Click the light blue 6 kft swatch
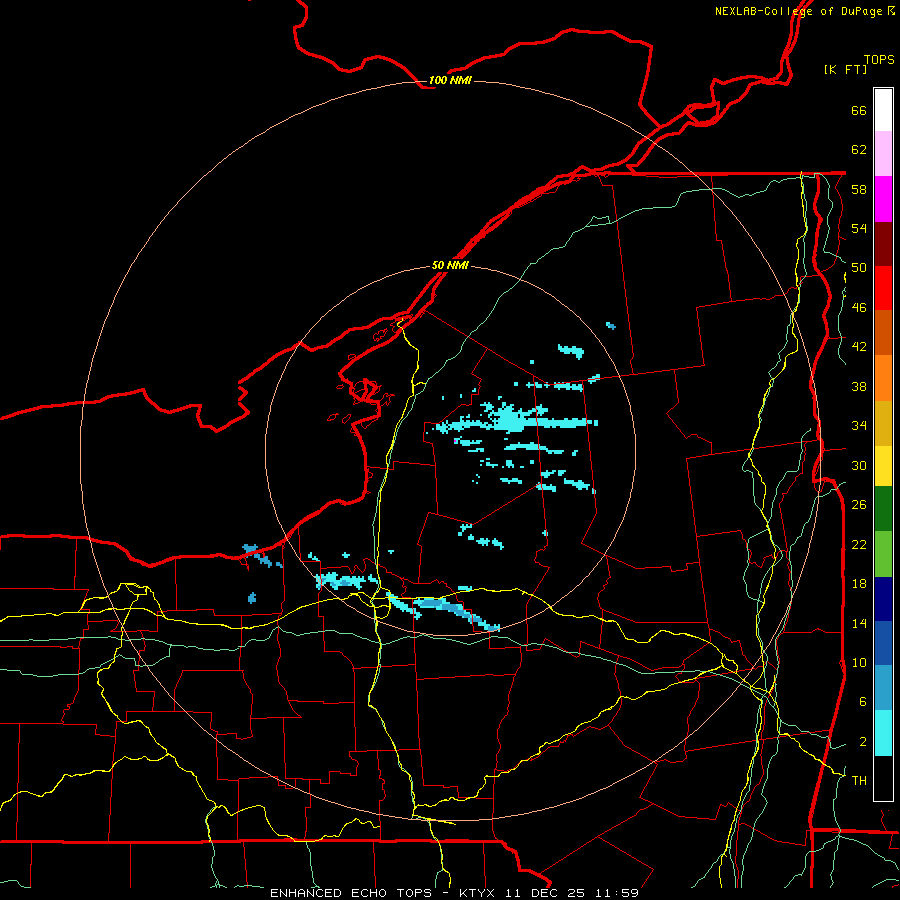Screen dimensions: 900x900 click(x=883, y=688)
